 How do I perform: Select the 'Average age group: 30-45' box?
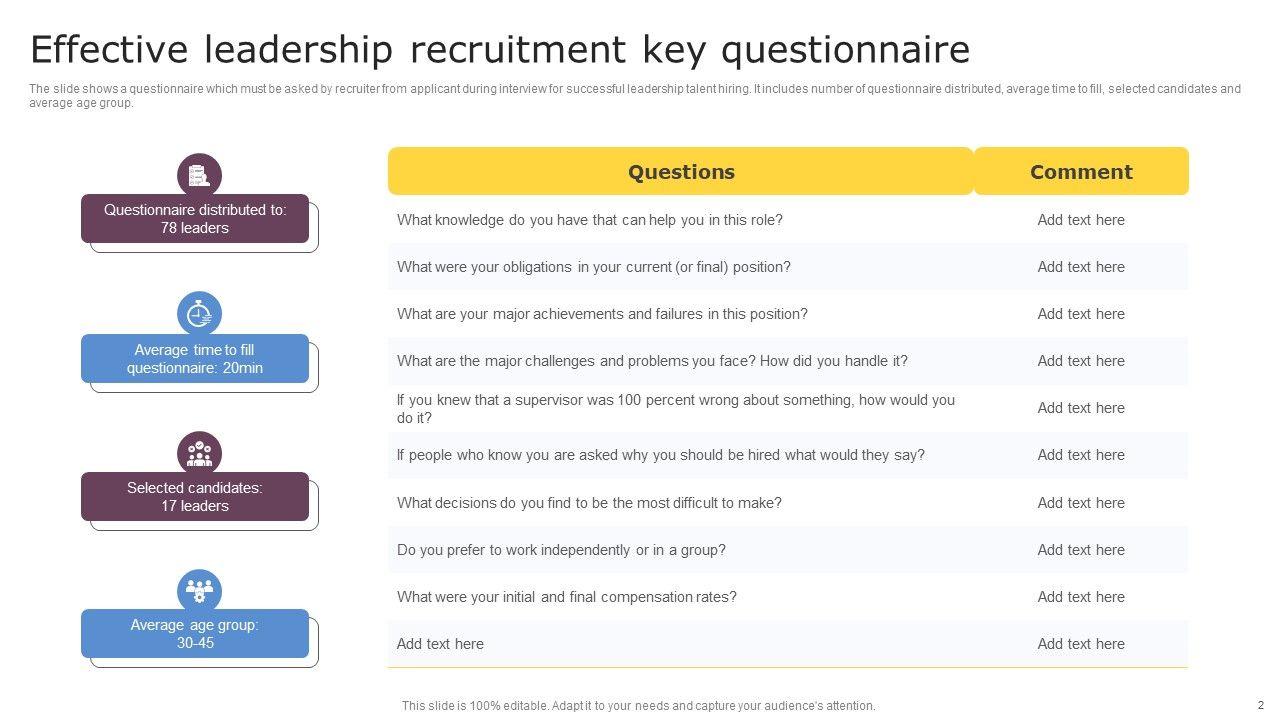point(195,634)
